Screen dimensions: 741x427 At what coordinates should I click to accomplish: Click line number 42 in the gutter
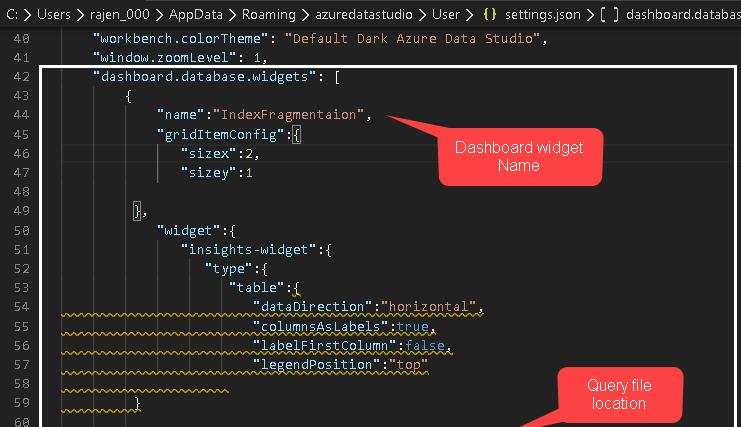click(x=21, y=77)
